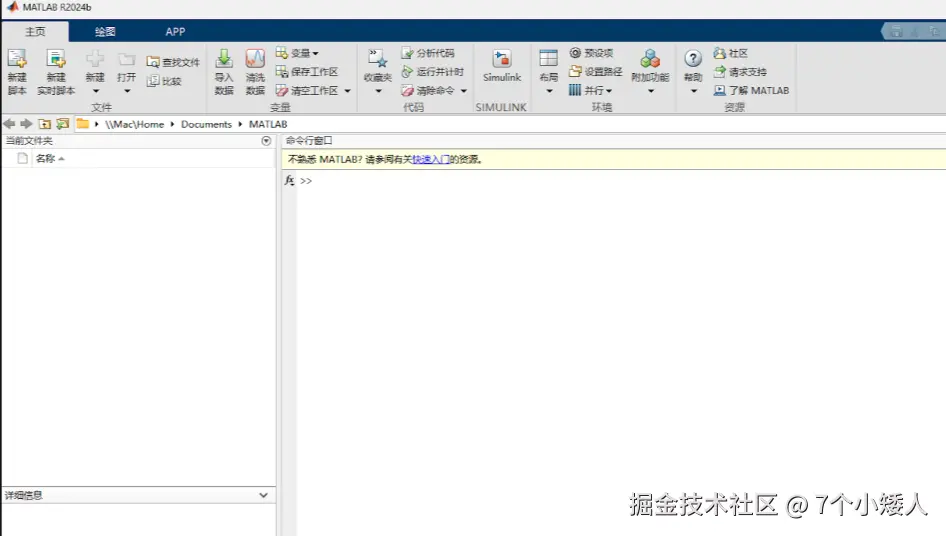946x536 pixels.
Task: Click the 清洗数据 (Clean Data) icon
Action: pos(255,59)
